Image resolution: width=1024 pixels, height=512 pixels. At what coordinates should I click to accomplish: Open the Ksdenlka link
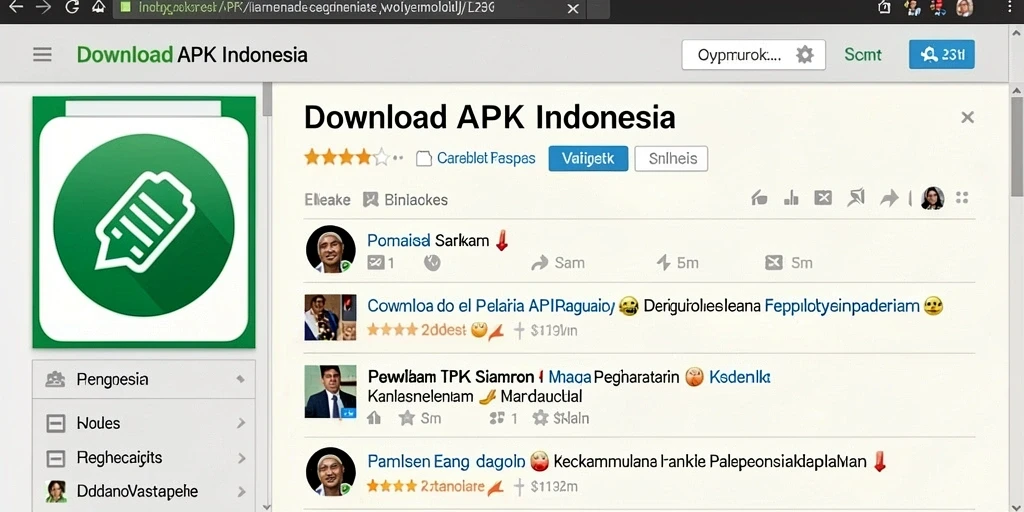(740, 377)
